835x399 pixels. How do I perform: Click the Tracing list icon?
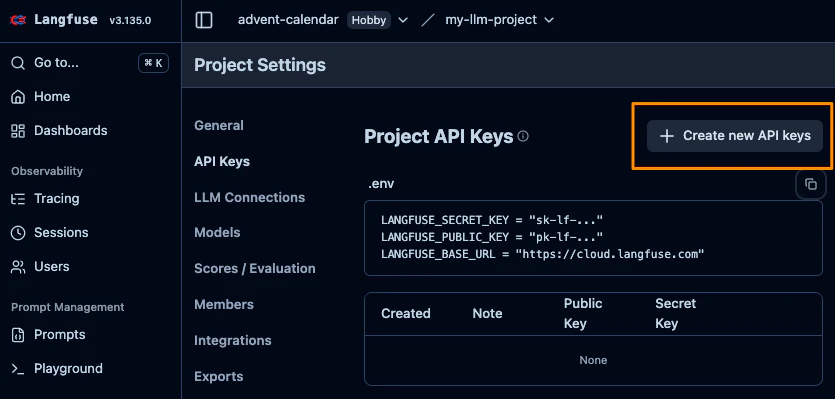coord(18,199)
